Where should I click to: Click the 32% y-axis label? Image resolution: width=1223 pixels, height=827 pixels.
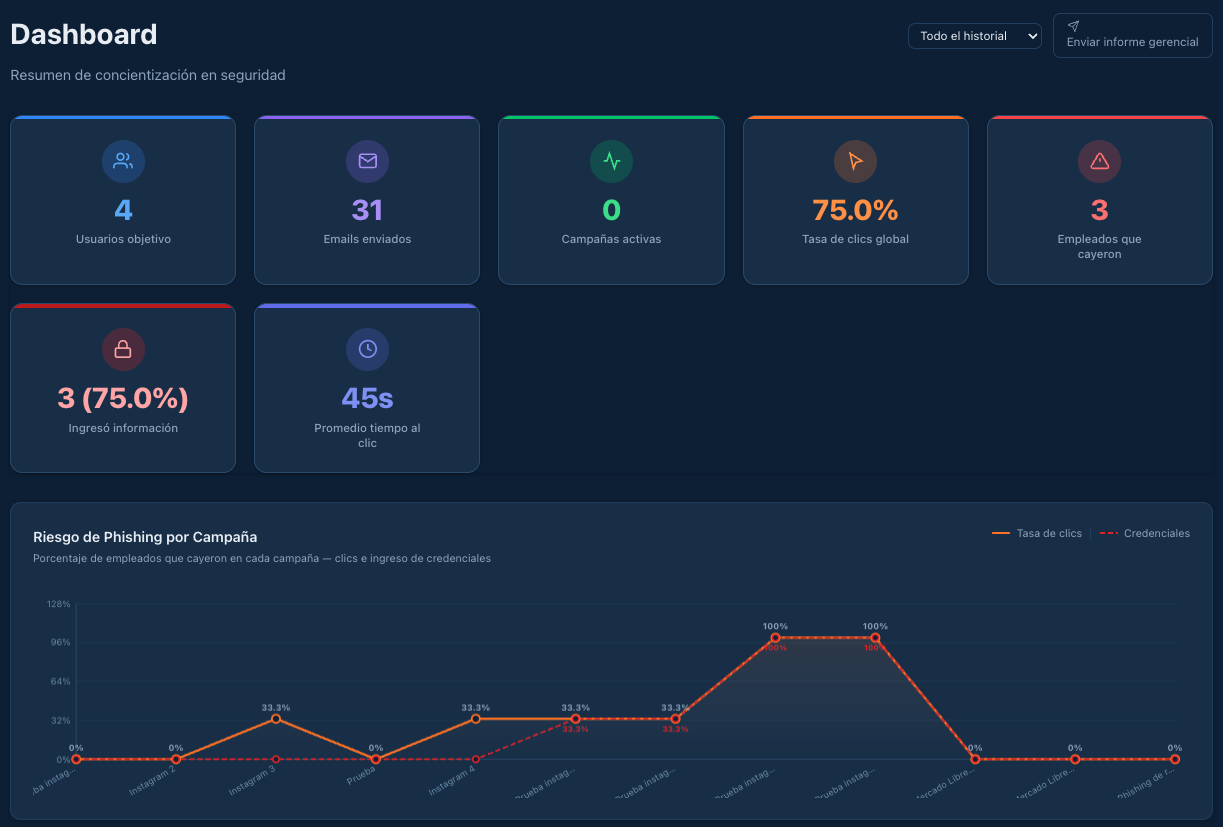coord(60,721)
